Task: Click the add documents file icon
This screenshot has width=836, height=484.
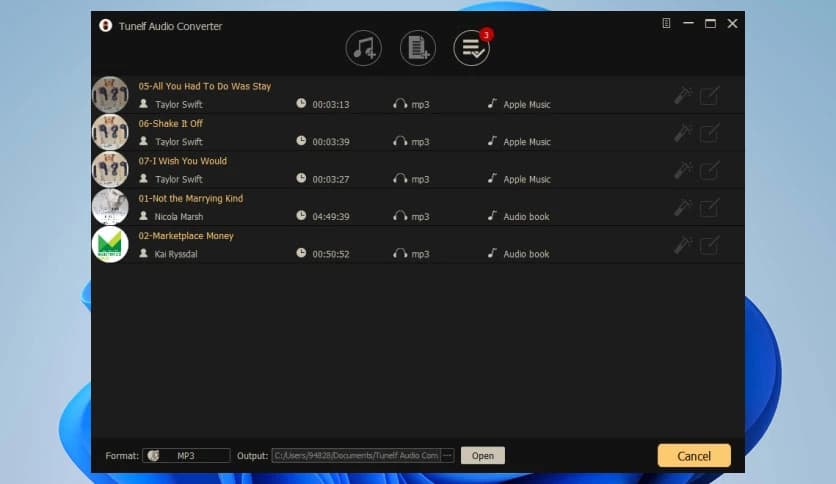Action: (x=417, y=48)
